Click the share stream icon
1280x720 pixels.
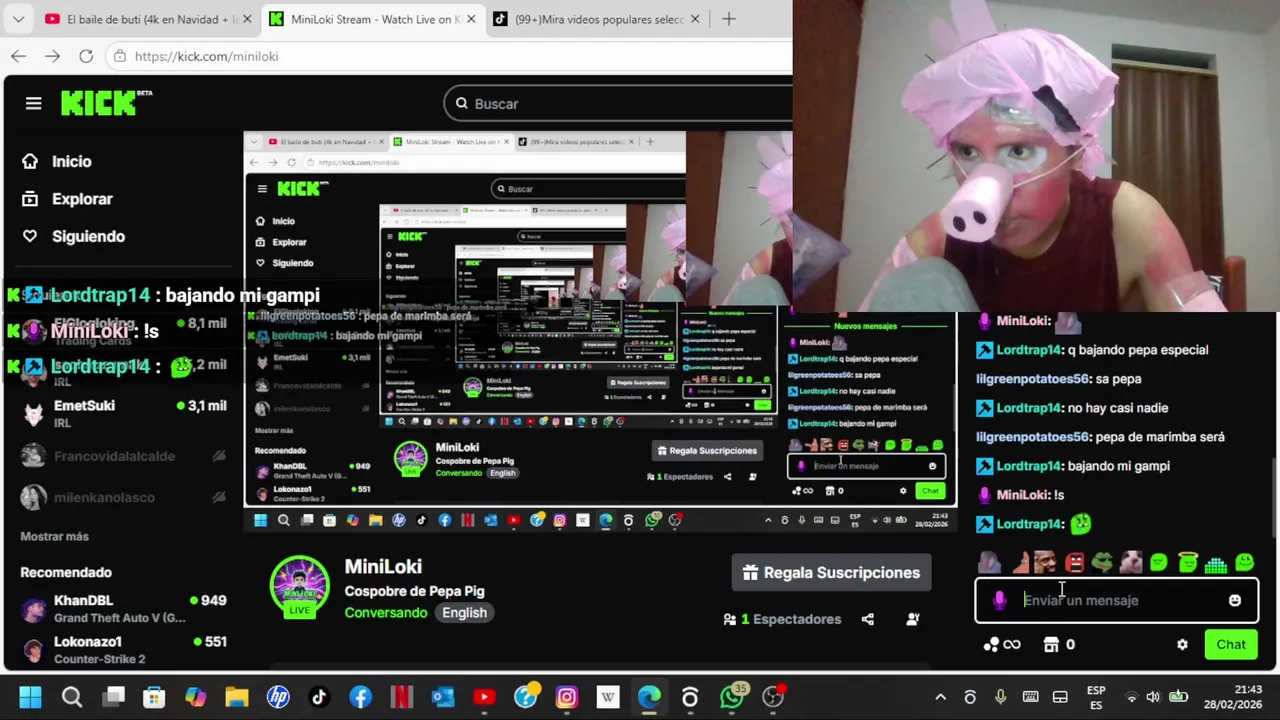point(868,619)
